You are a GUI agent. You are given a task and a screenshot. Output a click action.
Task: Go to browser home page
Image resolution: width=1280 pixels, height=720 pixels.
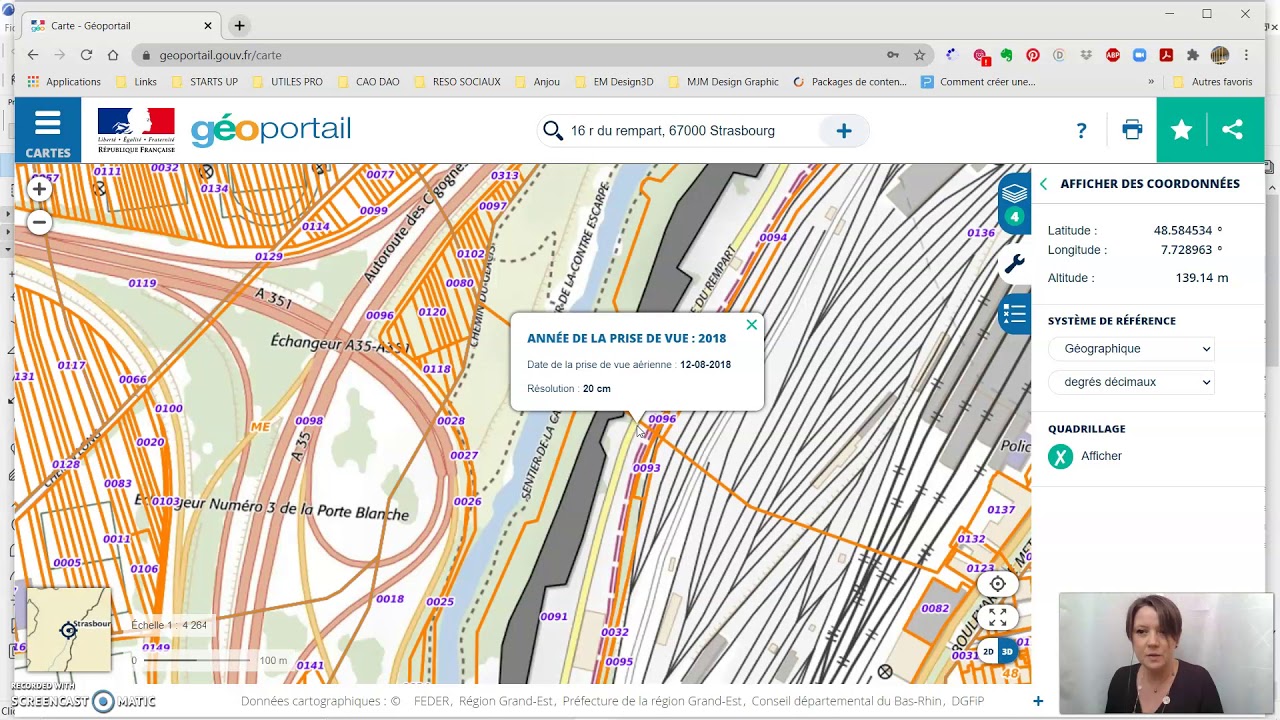click(113, 55)
